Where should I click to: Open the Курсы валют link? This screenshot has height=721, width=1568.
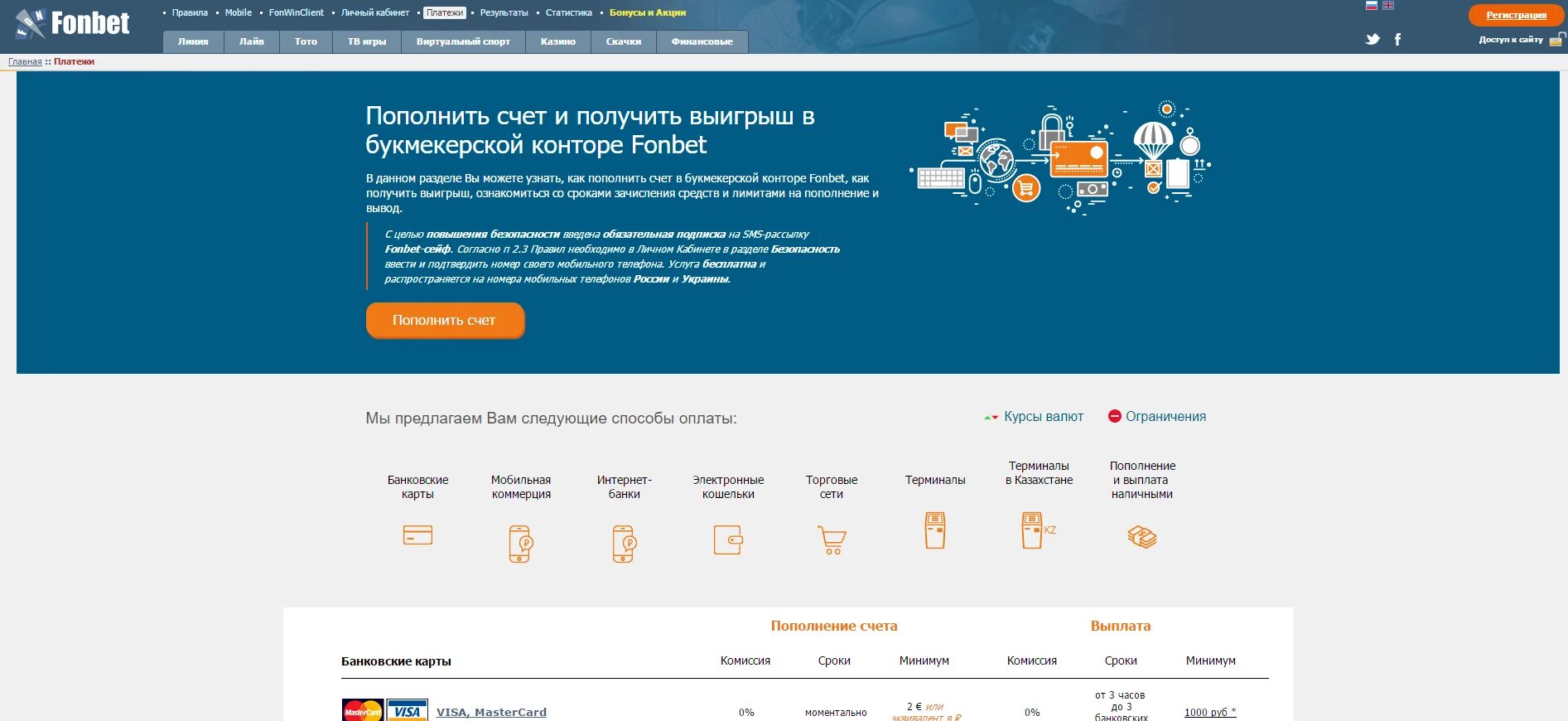coord(1044,416)
